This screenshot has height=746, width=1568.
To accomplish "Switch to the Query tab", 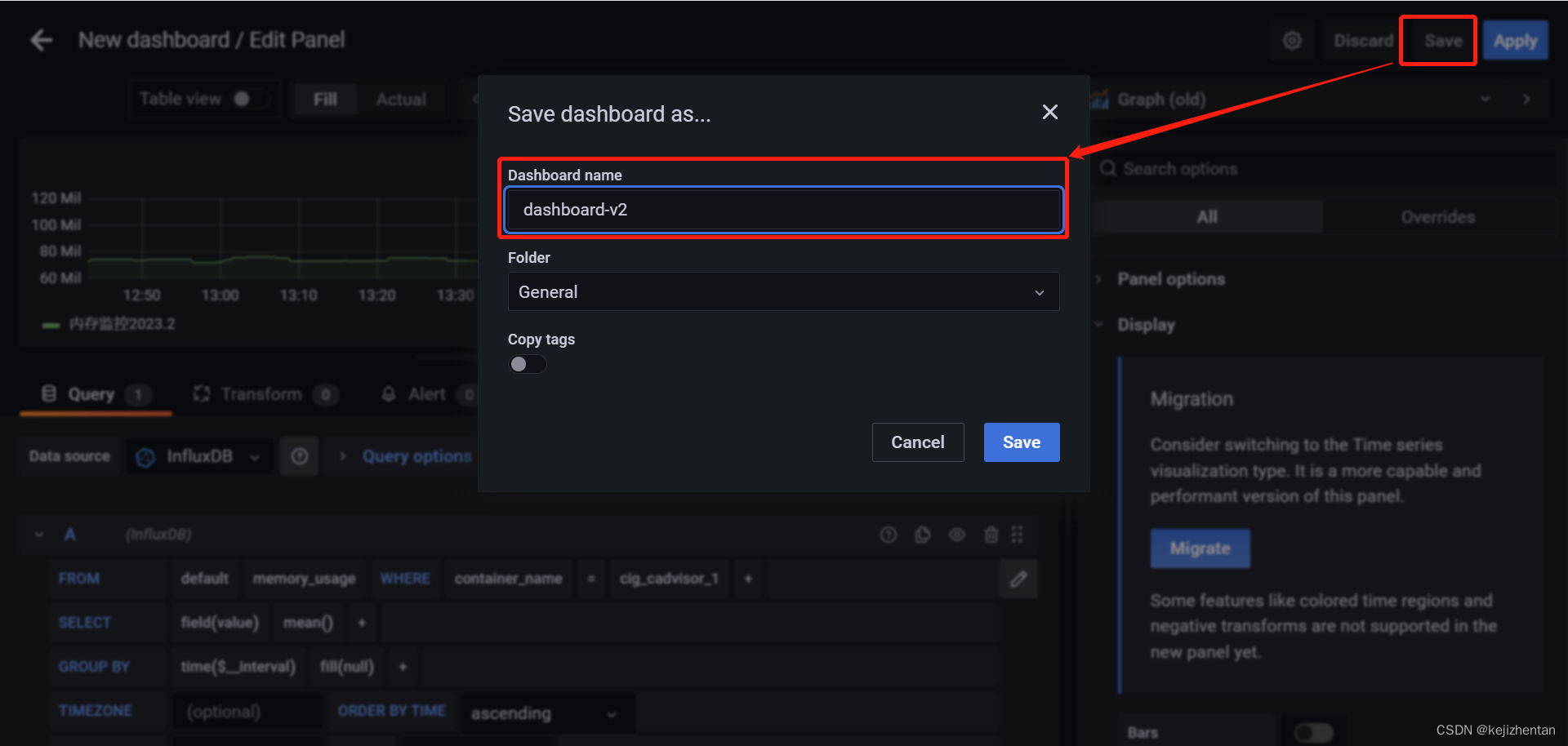I will click(x=96, y=394).
